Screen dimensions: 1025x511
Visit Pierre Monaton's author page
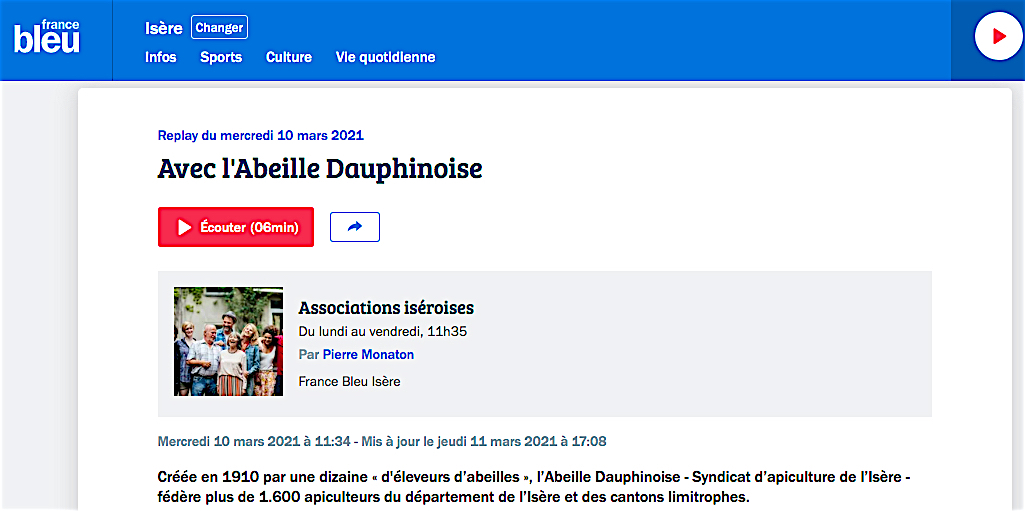368,355
